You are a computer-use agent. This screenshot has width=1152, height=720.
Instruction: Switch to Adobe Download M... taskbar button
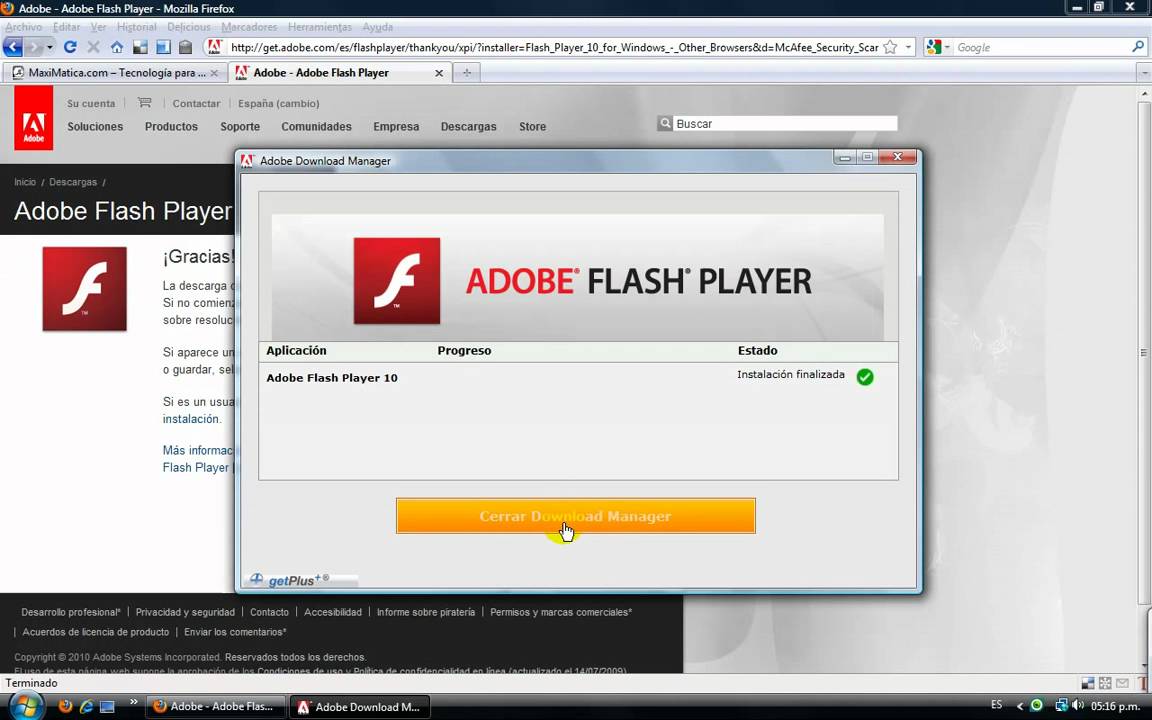359,707
